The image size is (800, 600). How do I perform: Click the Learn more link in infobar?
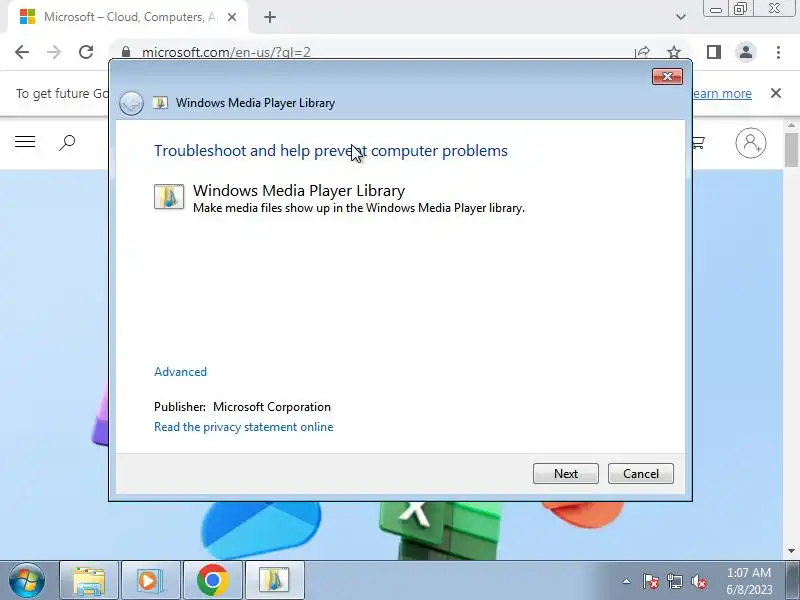(721, 93)
